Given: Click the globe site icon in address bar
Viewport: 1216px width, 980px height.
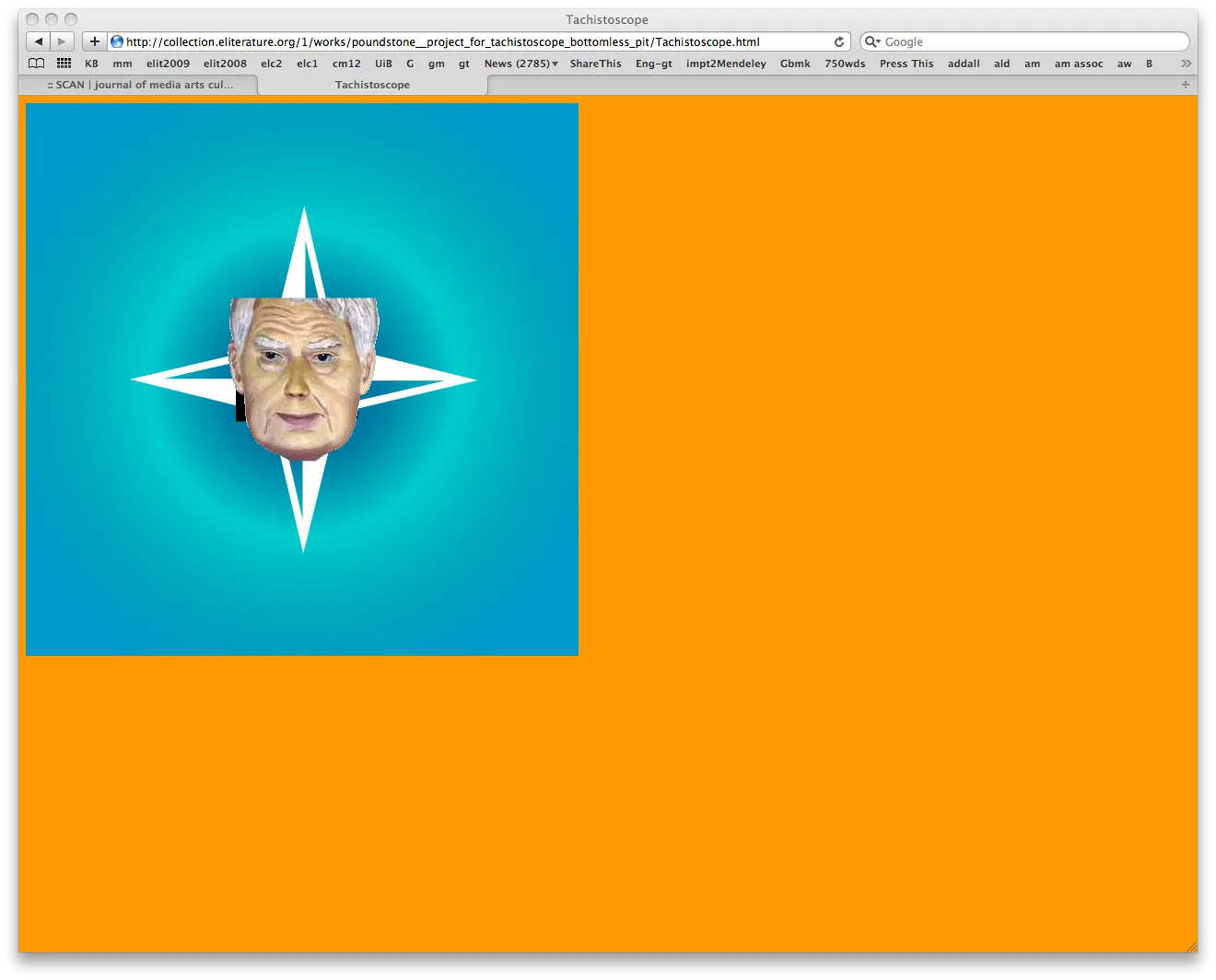Looking at the screenshot, I should (x=117, y=41).
